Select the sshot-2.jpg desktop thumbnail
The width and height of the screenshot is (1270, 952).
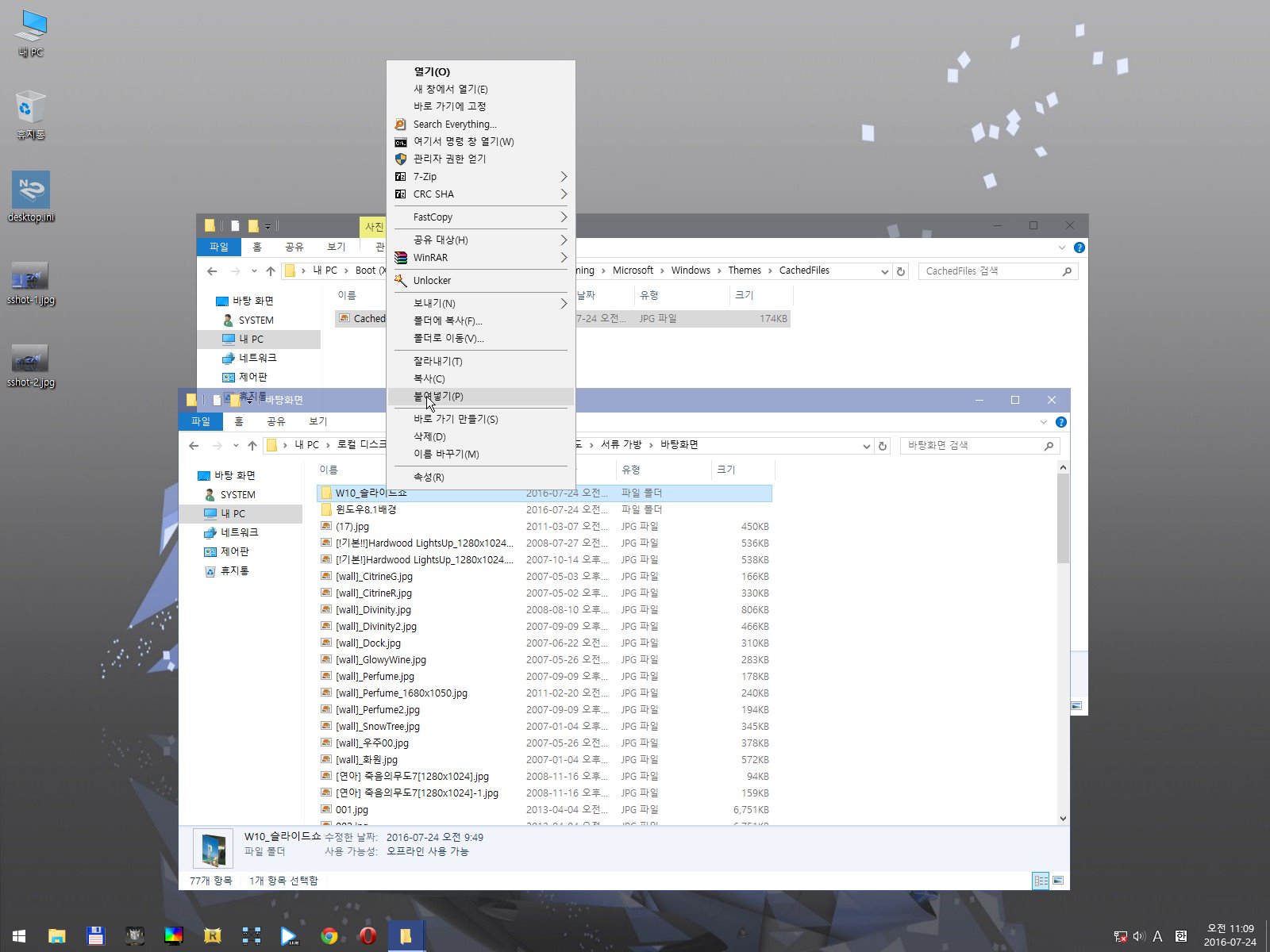31,366
